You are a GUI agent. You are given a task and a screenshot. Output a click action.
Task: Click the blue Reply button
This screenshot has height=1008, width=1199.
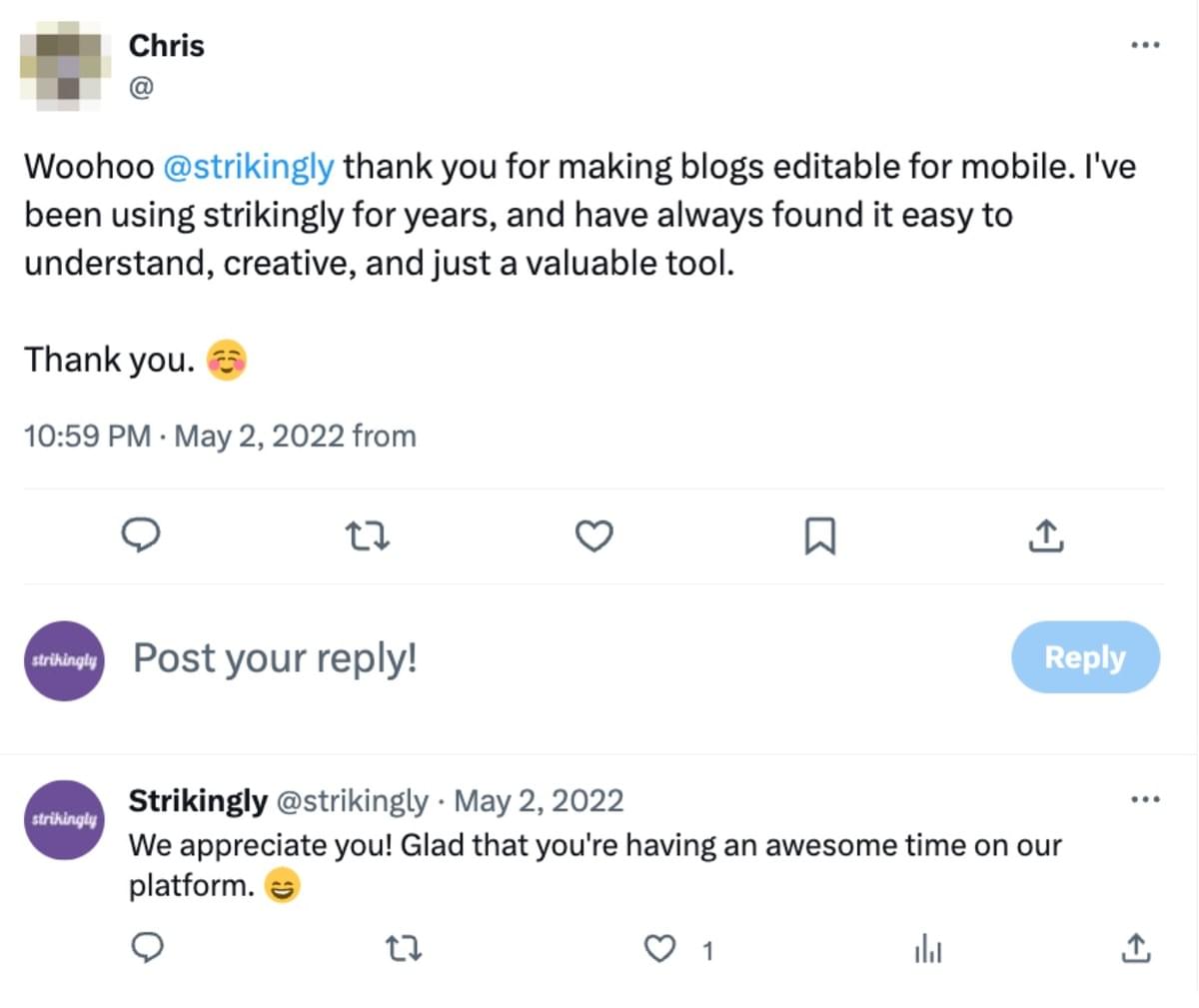[1085, 657]
